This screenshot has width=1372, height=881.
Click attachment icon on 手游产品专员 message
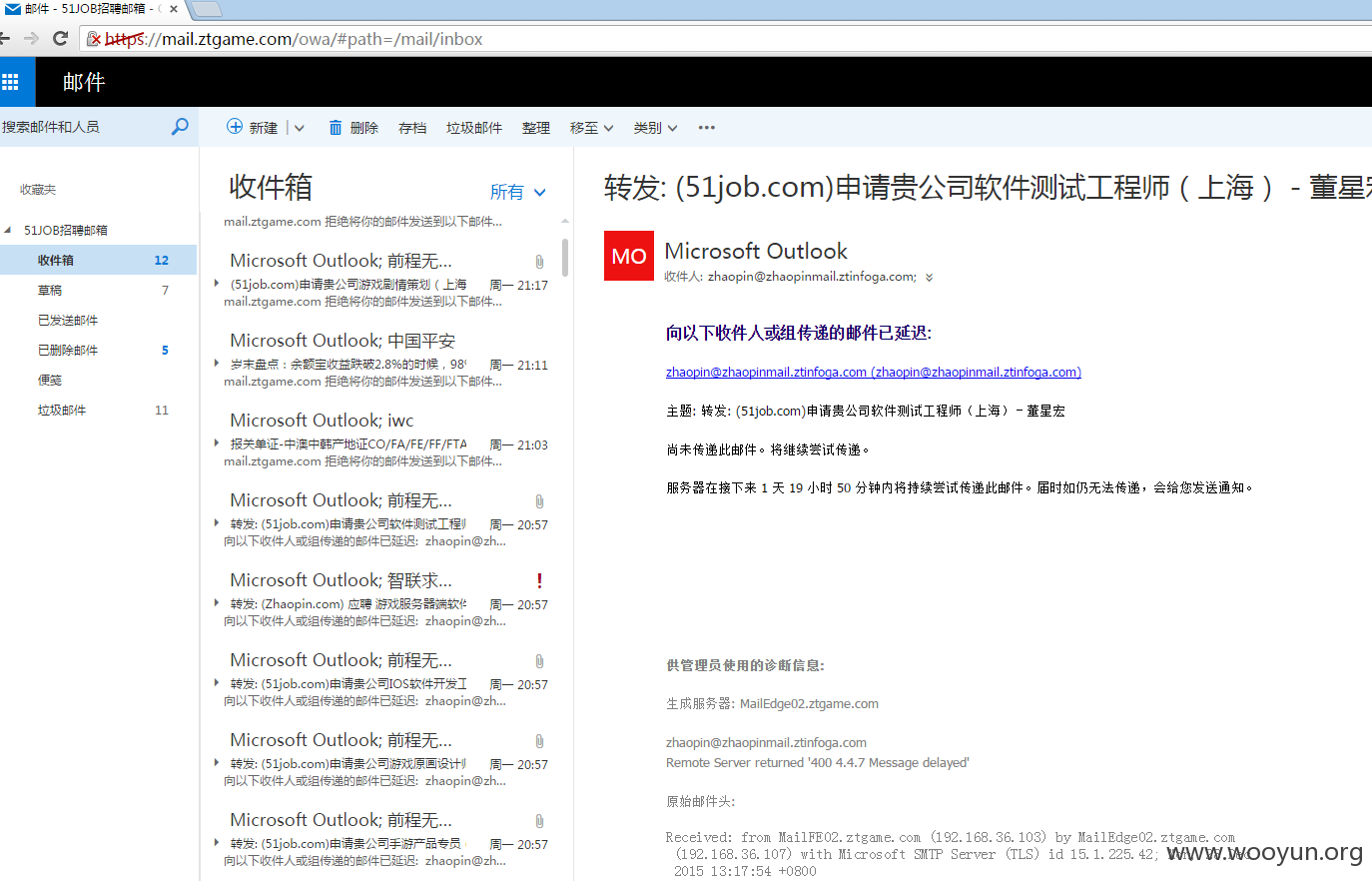(539, 821)
